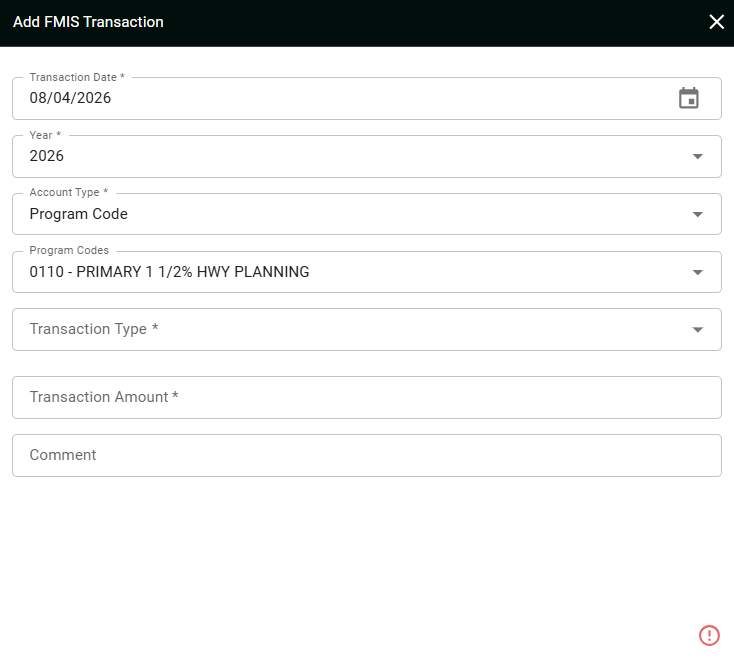
Task: Focus the Comment text field
Action: point(367,455)
